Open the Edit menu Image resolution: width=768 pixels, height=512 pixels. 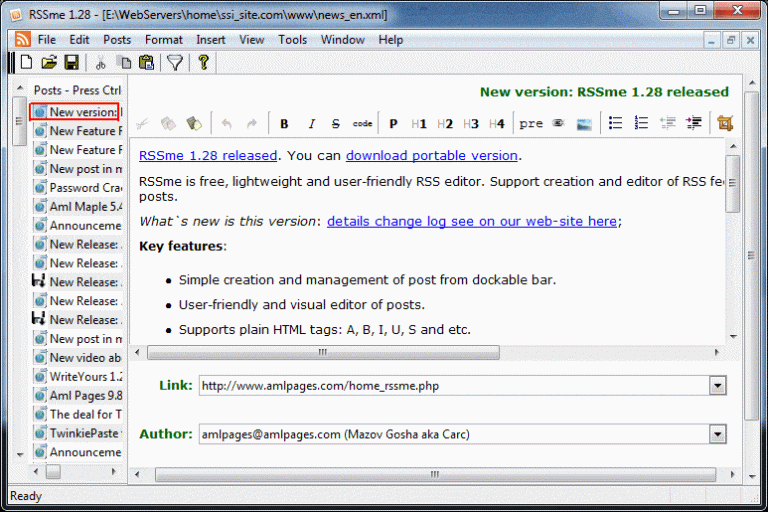coord(79,40)
